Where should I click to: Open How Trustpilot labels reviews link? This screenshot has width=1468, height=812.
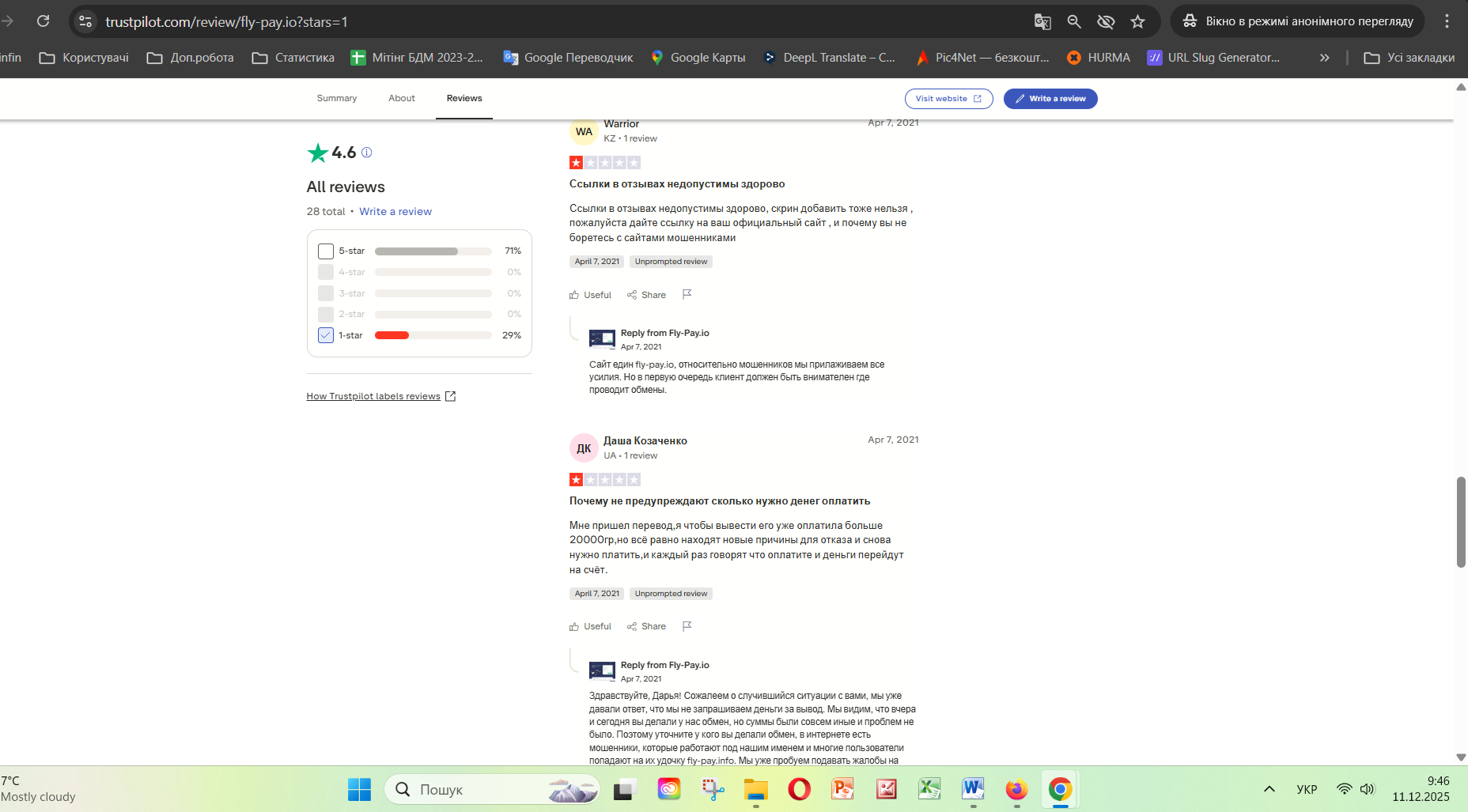381,396
